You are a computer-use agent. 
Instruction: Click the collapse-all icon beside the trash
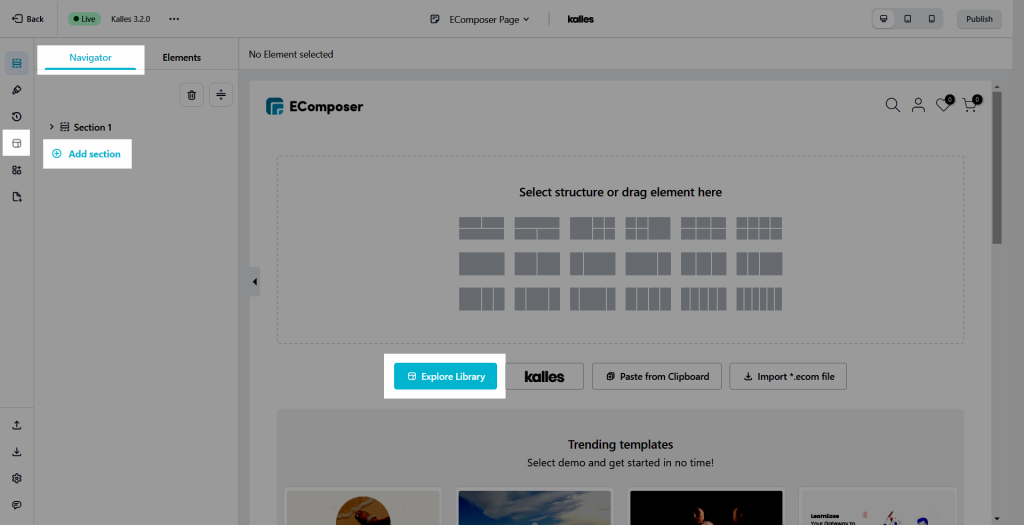click(x=221, y=95)
